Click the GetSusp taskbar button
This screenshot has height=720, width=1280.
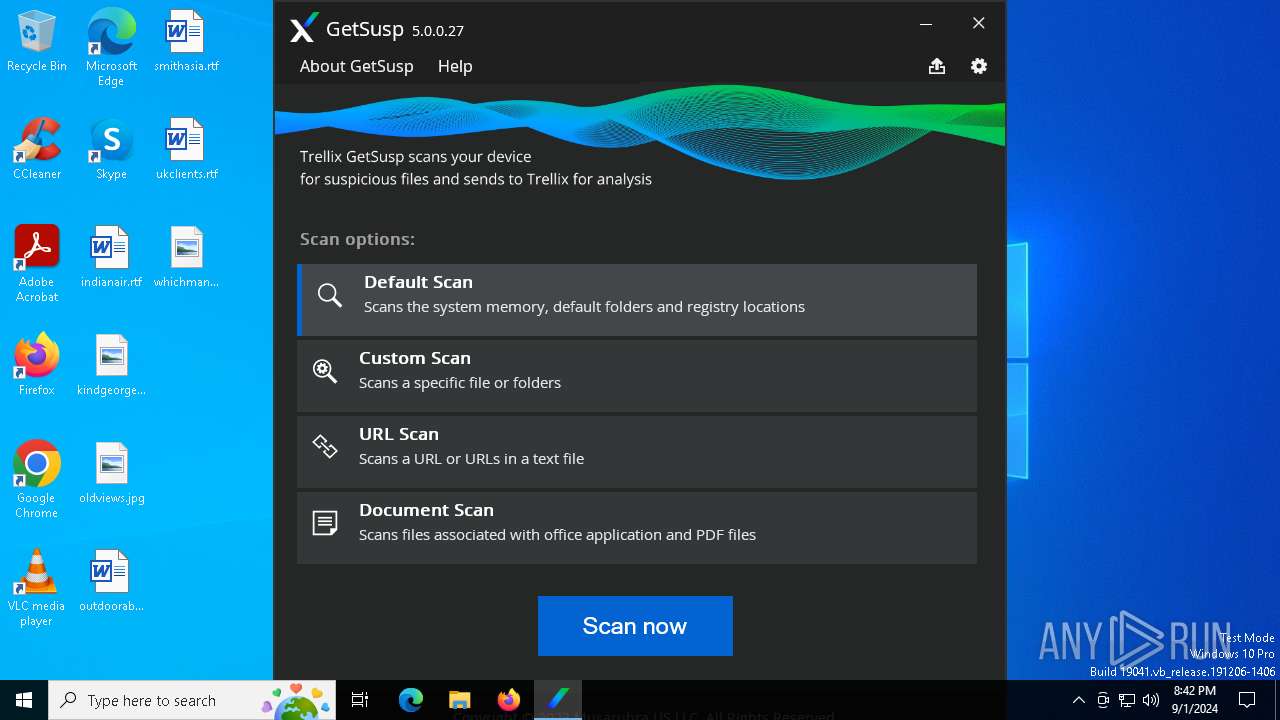tap(558, 700)
